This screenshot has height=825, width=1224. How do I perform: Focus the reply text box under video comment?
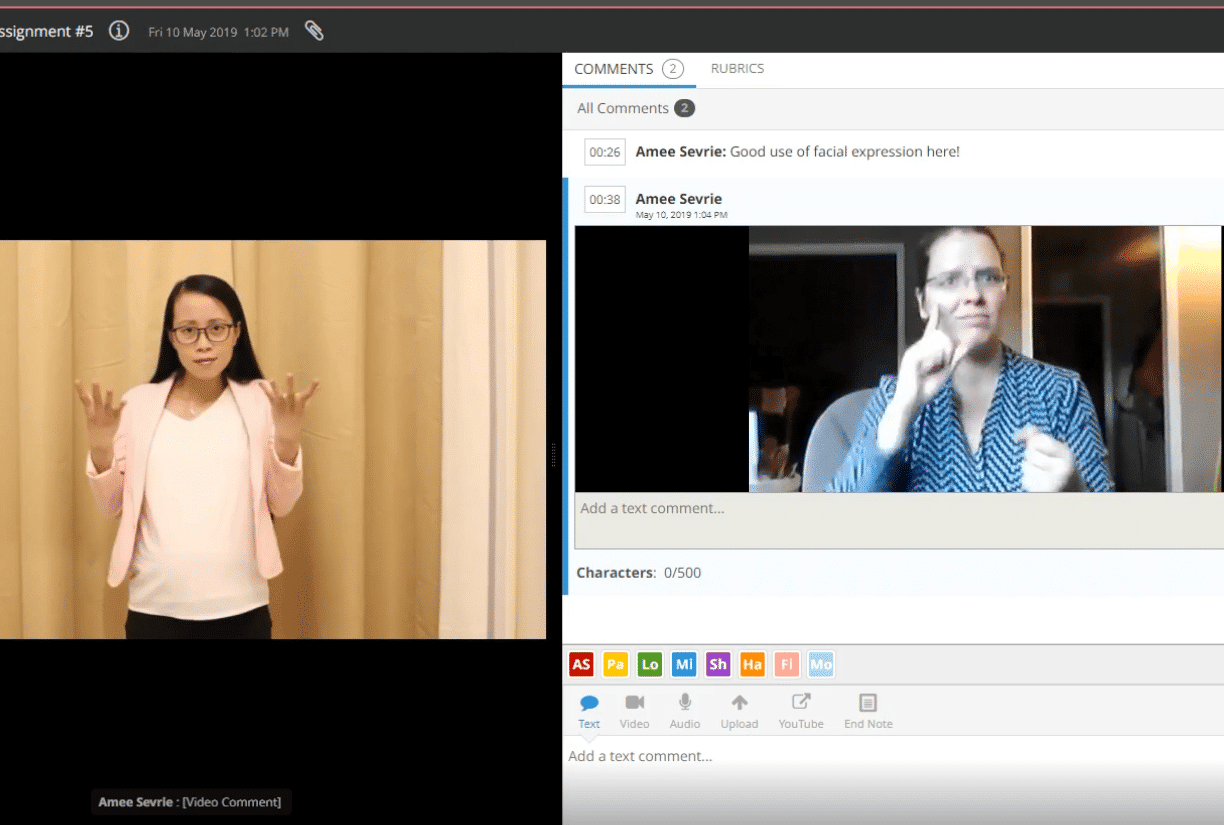899,520
